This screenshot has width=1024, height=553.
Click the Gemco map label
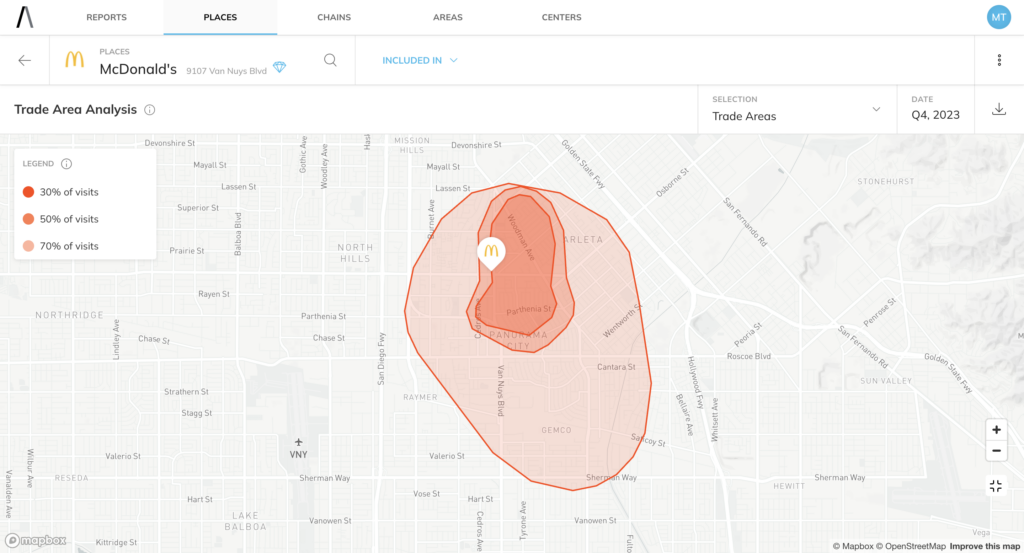556,430
